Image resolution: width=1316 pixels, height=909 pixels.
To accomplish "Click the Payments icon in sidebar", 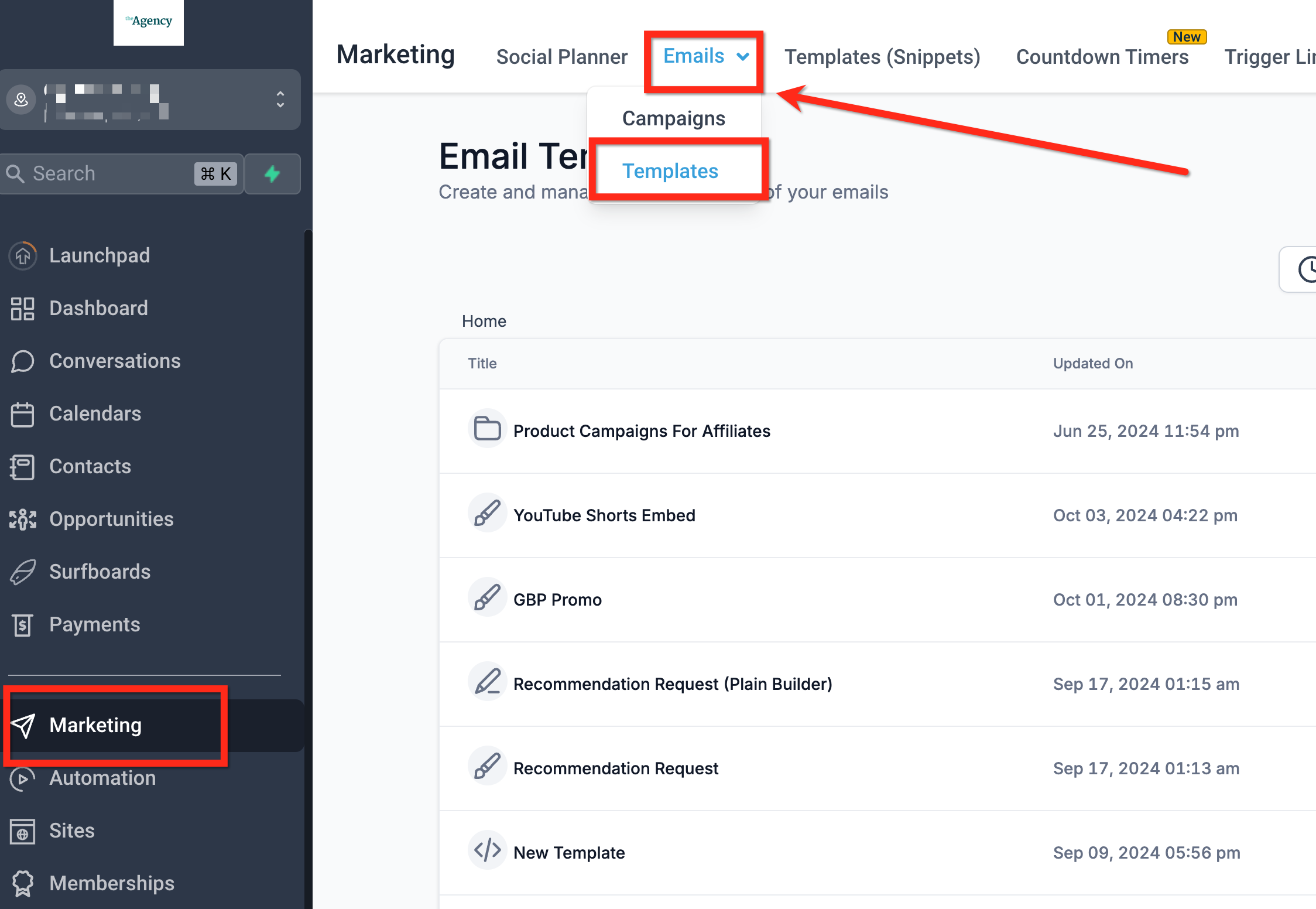I will (23, 625).
